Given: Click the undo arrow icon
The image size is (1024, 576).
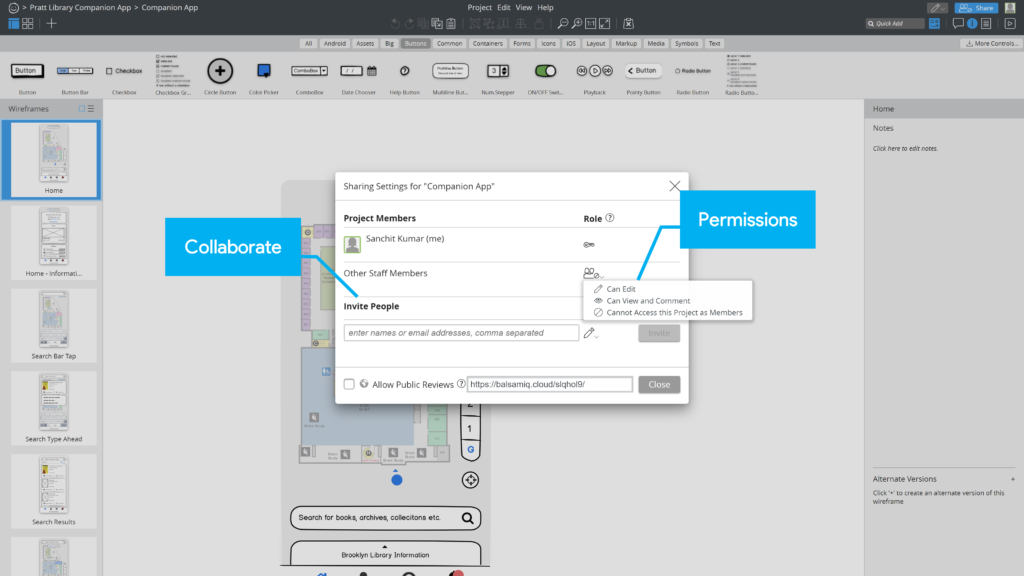Looking at the screenshot, I should (394, 22).
